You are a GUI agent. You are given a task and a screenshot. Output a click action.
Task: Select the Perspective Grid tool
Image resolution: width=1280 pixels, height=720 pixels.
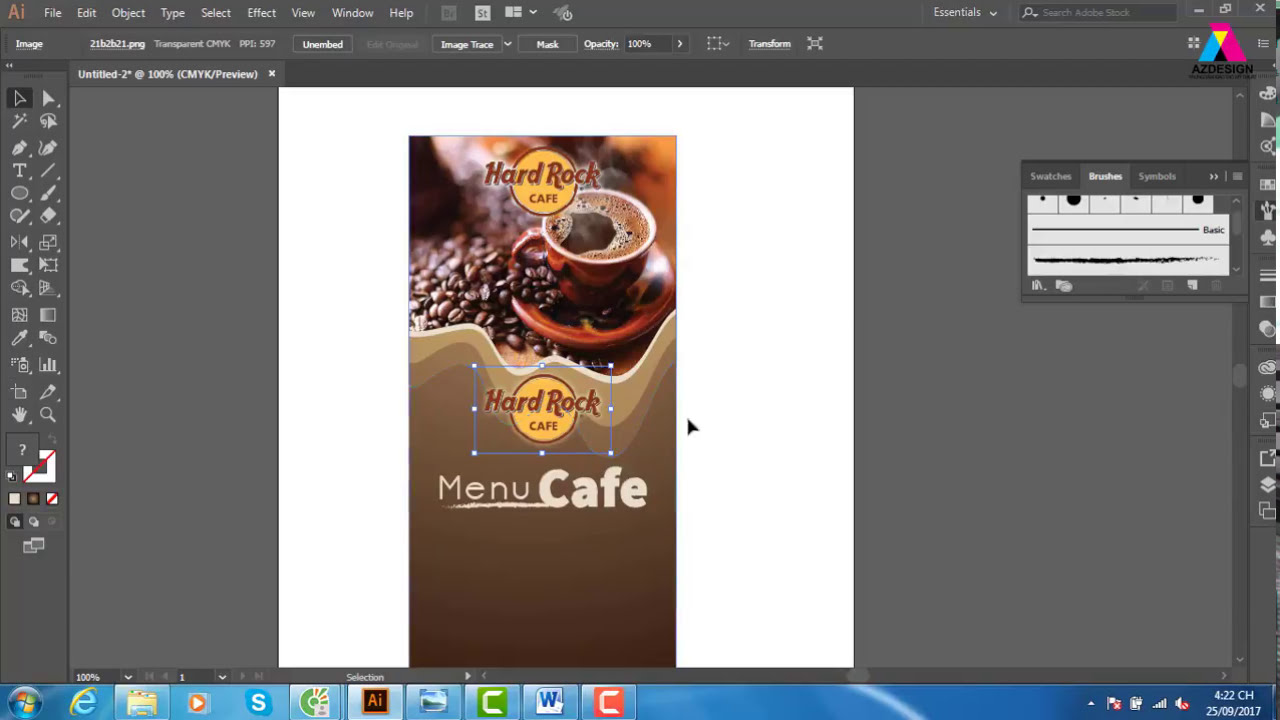coord(49,288)
